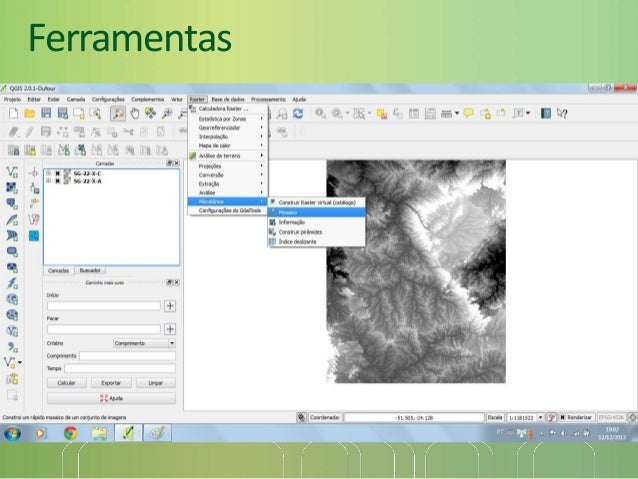The image size is (638, 479).
Task: Open the scale dropdown arrow in status bar
Action: [540, 417]
